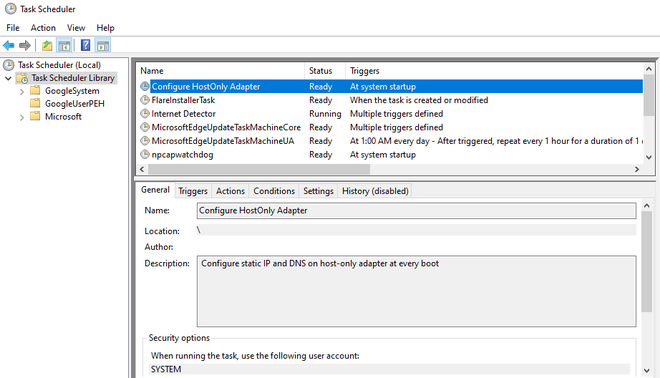
Task: Sort tasks by the Name column header
Action: point(221,71)
